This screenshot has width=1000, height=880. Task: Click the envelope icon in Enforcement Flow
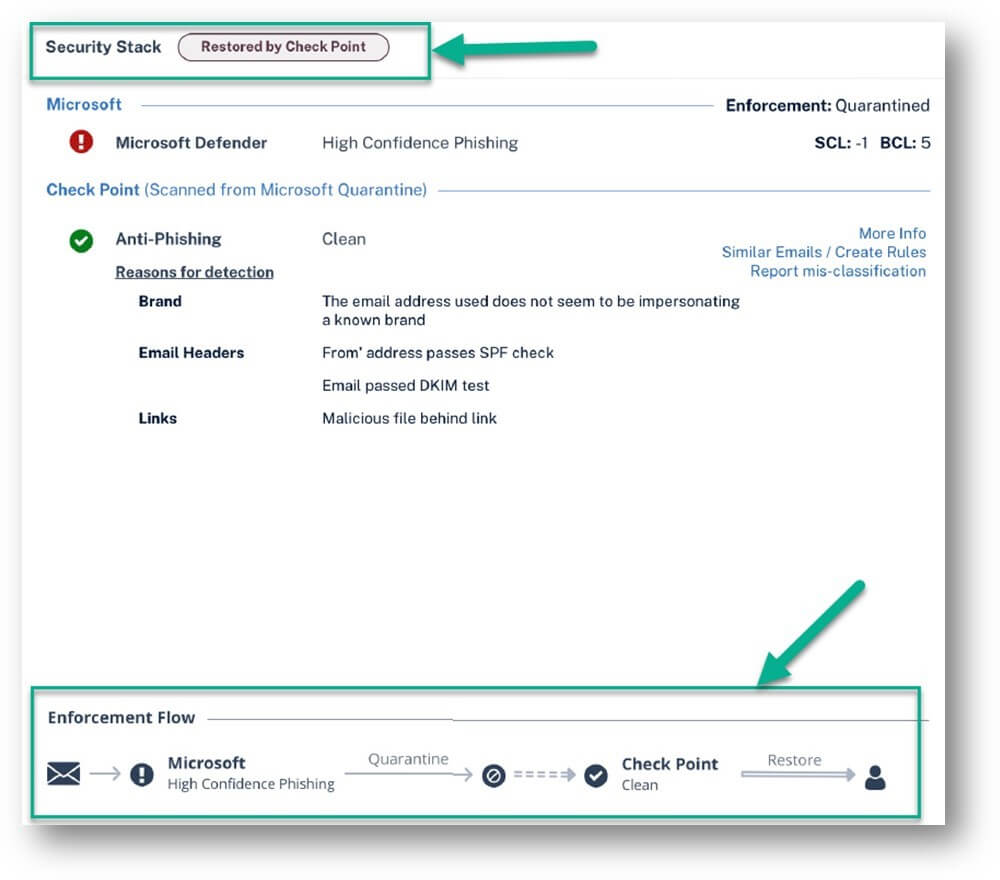pyautogui.click(x=64, y=774)
